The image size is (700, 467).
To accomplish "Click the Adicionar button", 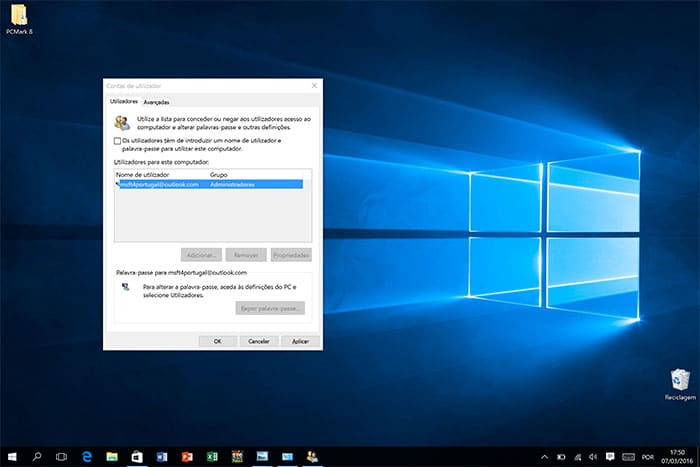I will pyautogui.click(x=201, y=255).
